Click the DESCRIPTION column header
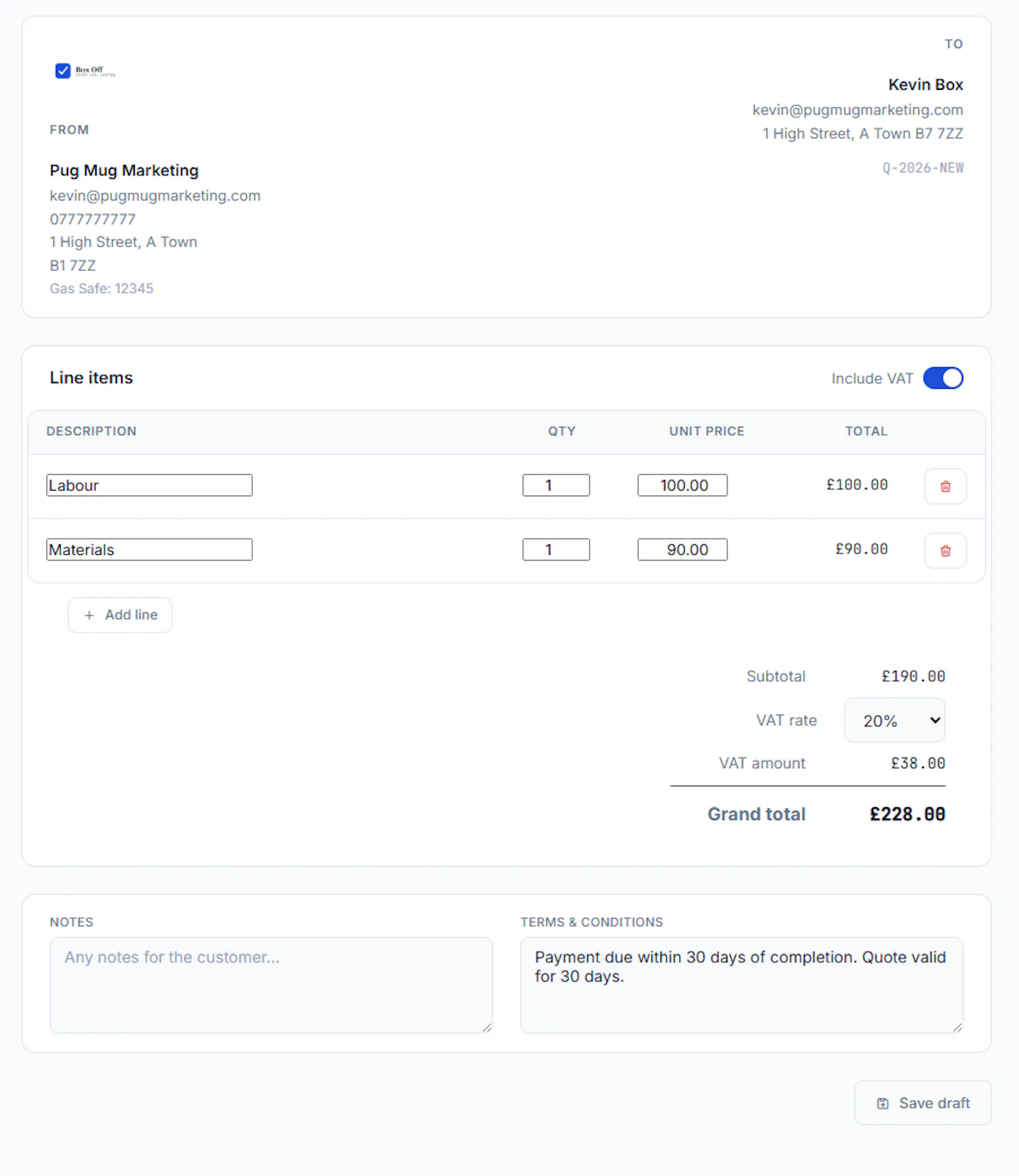The height and width of the screenshot is (1176, 1019). [91, 431]
